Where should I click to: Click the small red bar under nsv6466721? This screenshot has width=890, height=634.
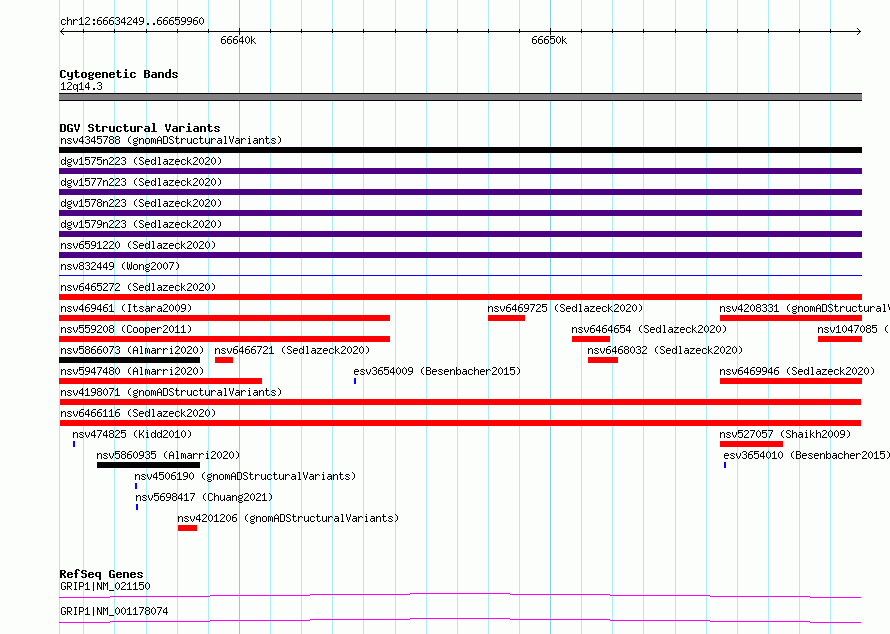coord(224,360)
